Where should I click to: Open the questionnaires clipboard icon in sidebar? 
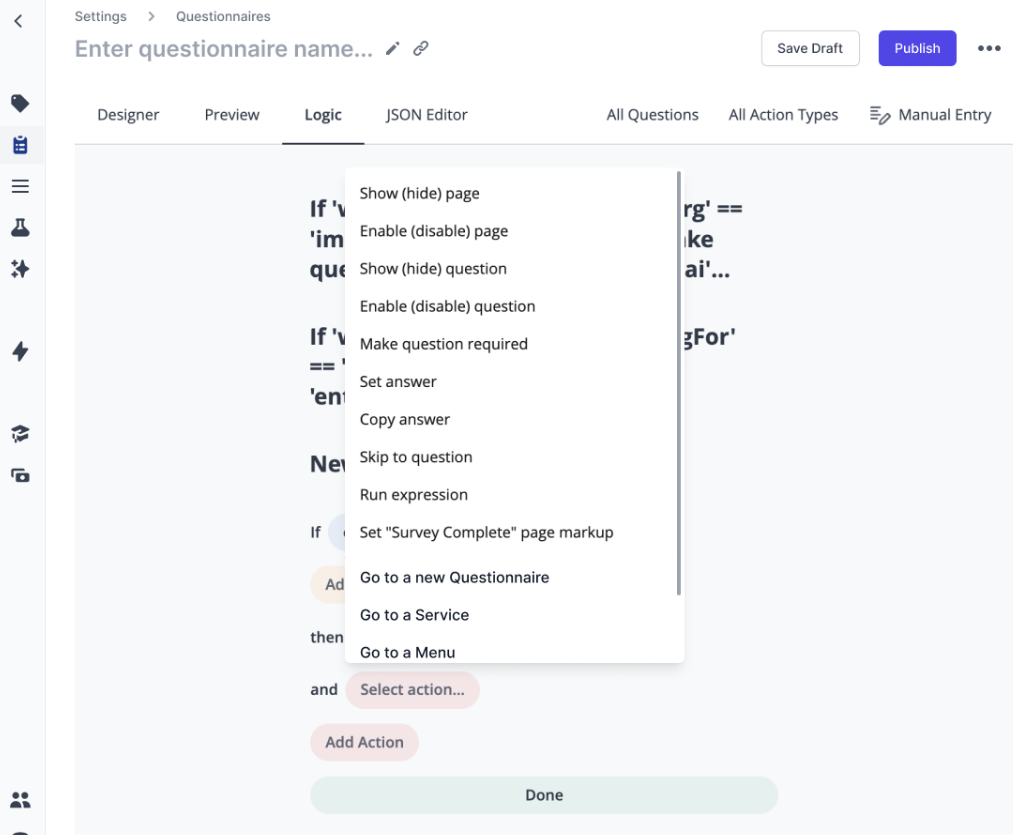[x=21, y=144]
